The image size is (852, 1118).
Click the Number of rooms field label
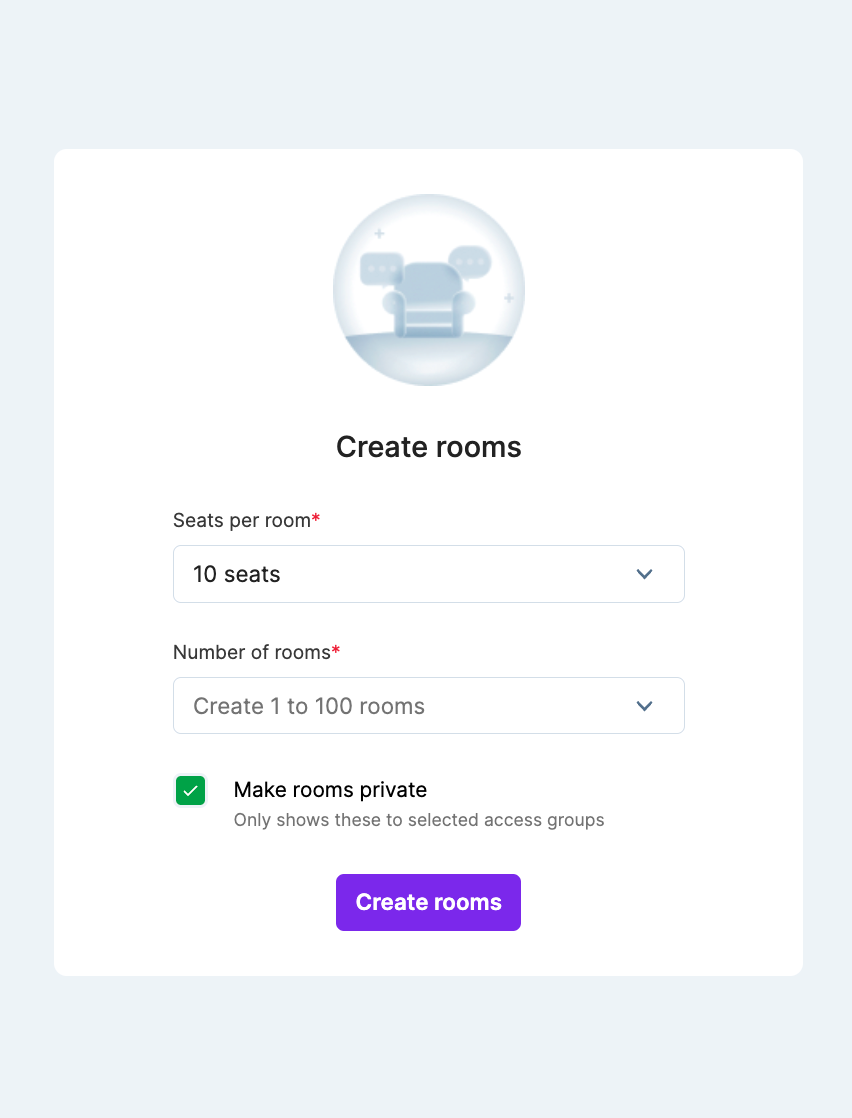point(251,652)
